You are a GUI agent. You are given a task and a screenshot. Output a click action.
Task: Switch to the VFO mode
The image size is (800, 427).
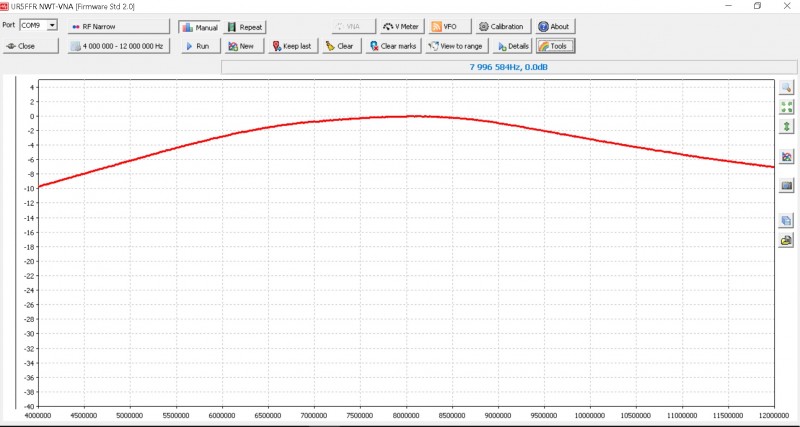445,27
